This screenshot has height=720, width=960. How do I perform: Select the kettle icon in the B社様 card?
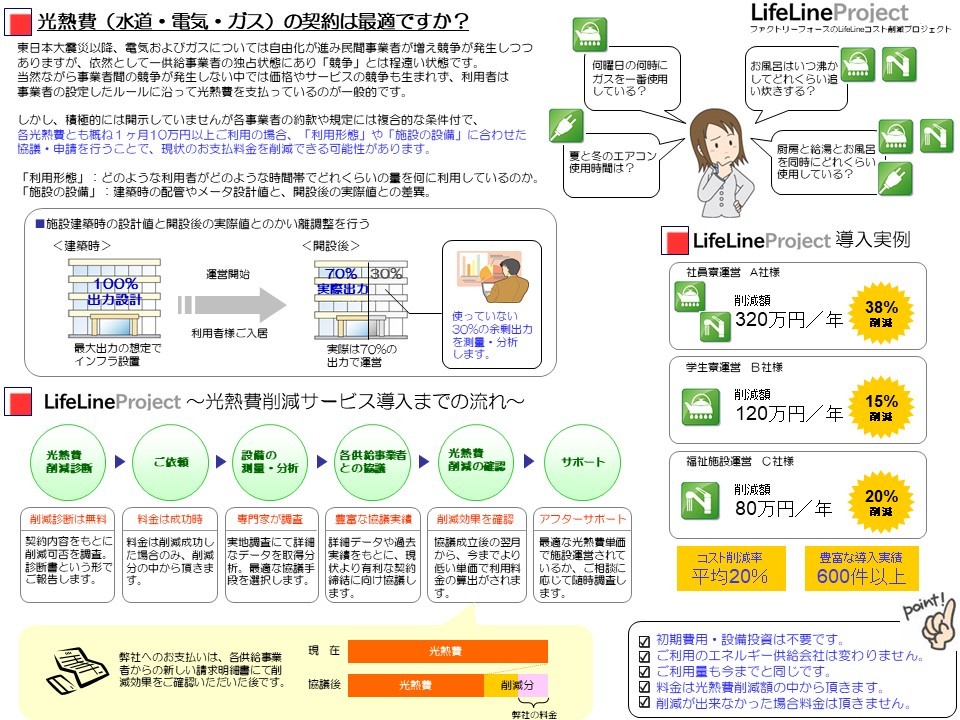click(x=700, y=407)
